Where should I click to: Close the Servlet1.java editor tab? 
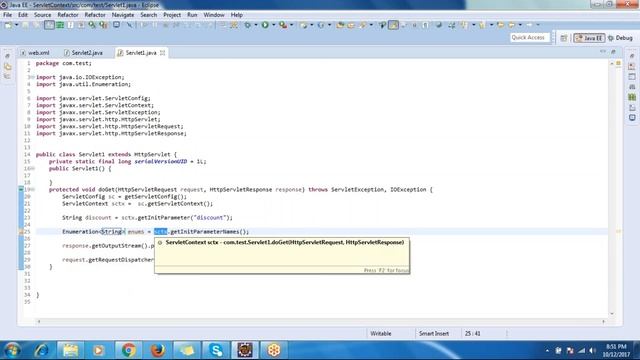[x=162, y=53]
